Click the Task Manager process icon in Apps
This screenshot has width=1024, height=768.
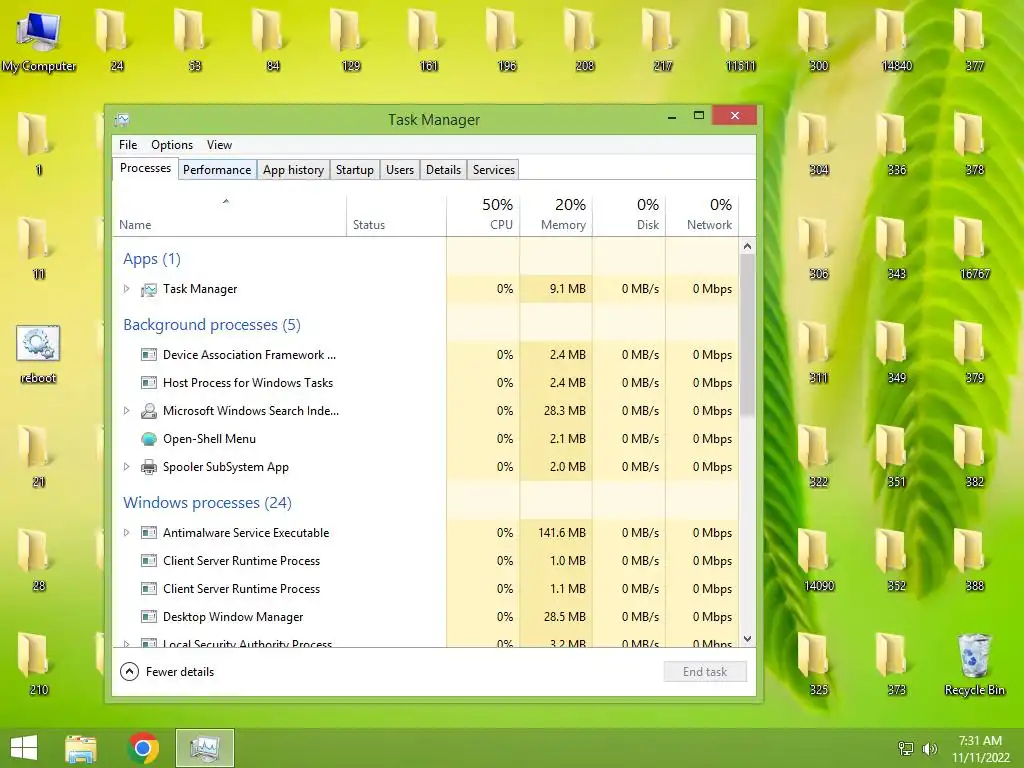pyautogui.click(x=149, y=289)
